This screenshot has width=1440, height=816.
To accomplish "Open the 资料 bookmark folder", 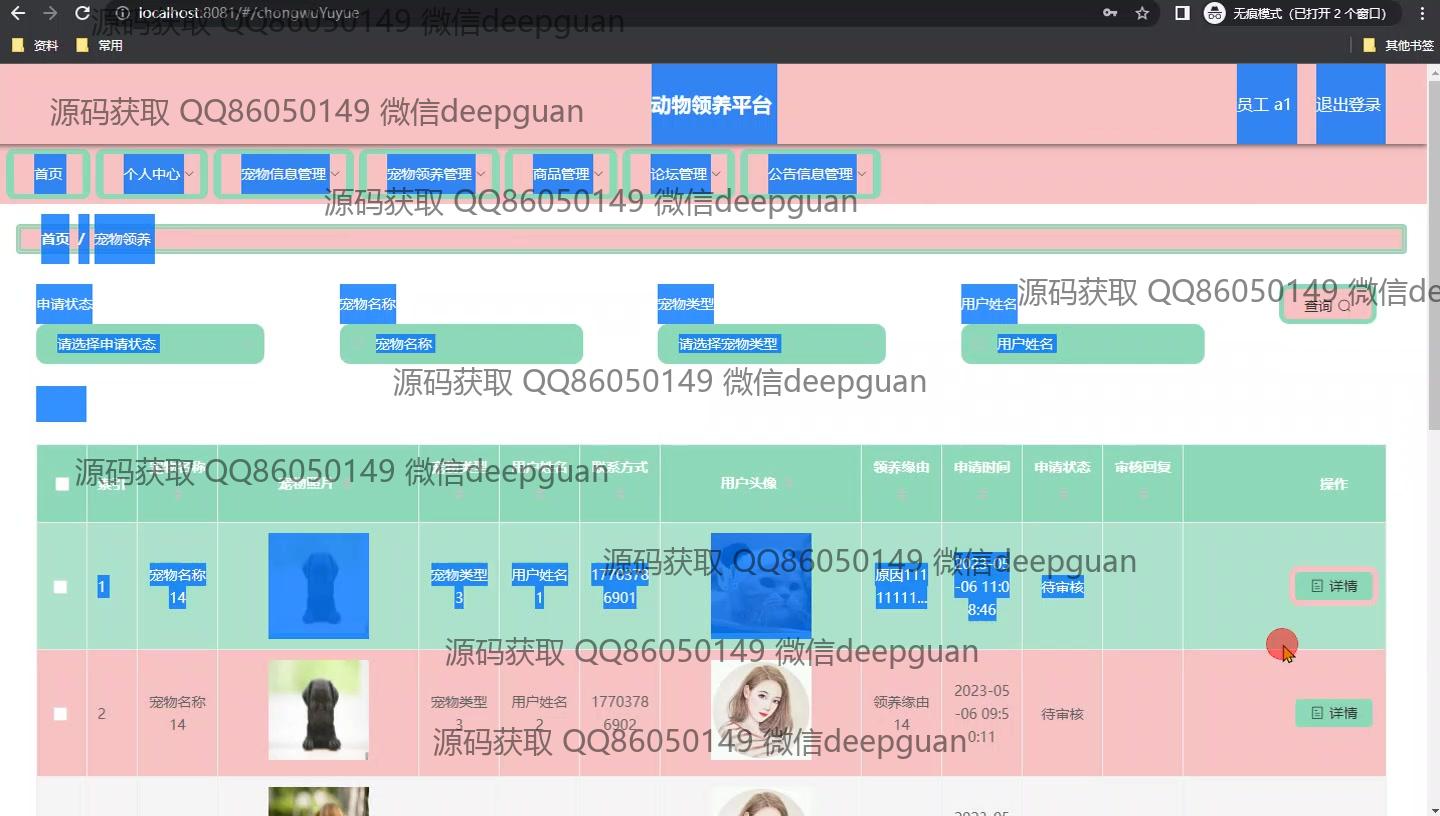I will point(36,45).
